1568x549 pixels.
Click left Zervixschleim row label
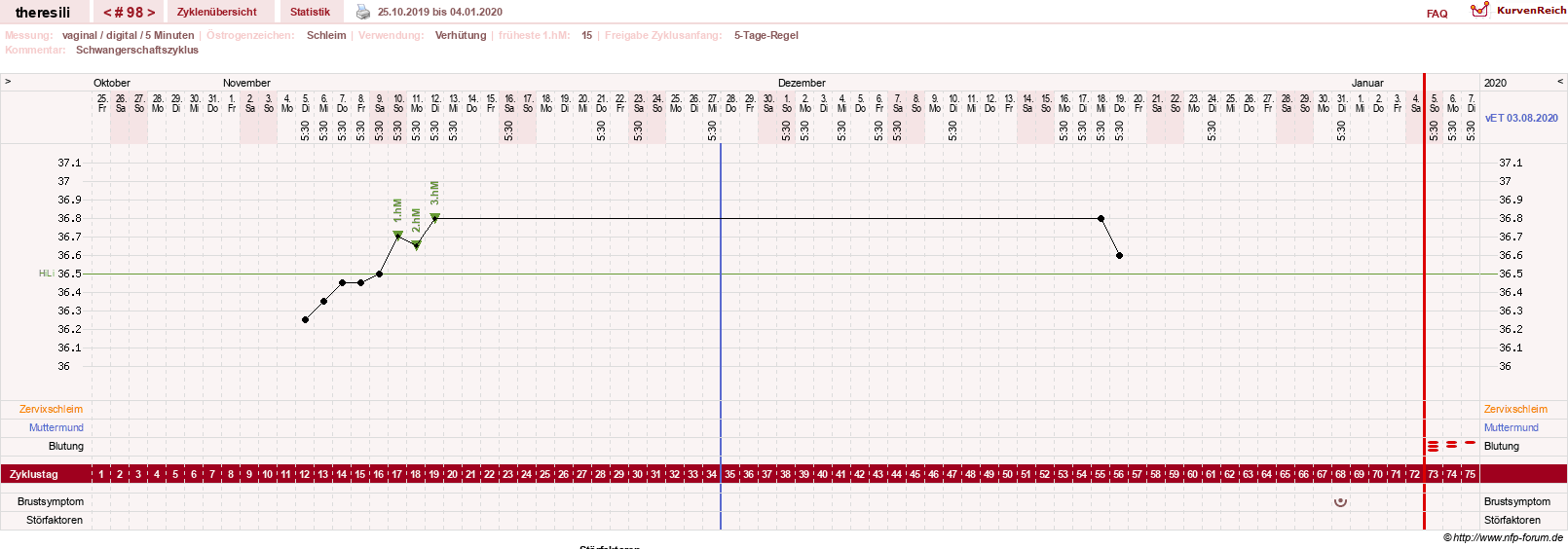coord(51,409)
